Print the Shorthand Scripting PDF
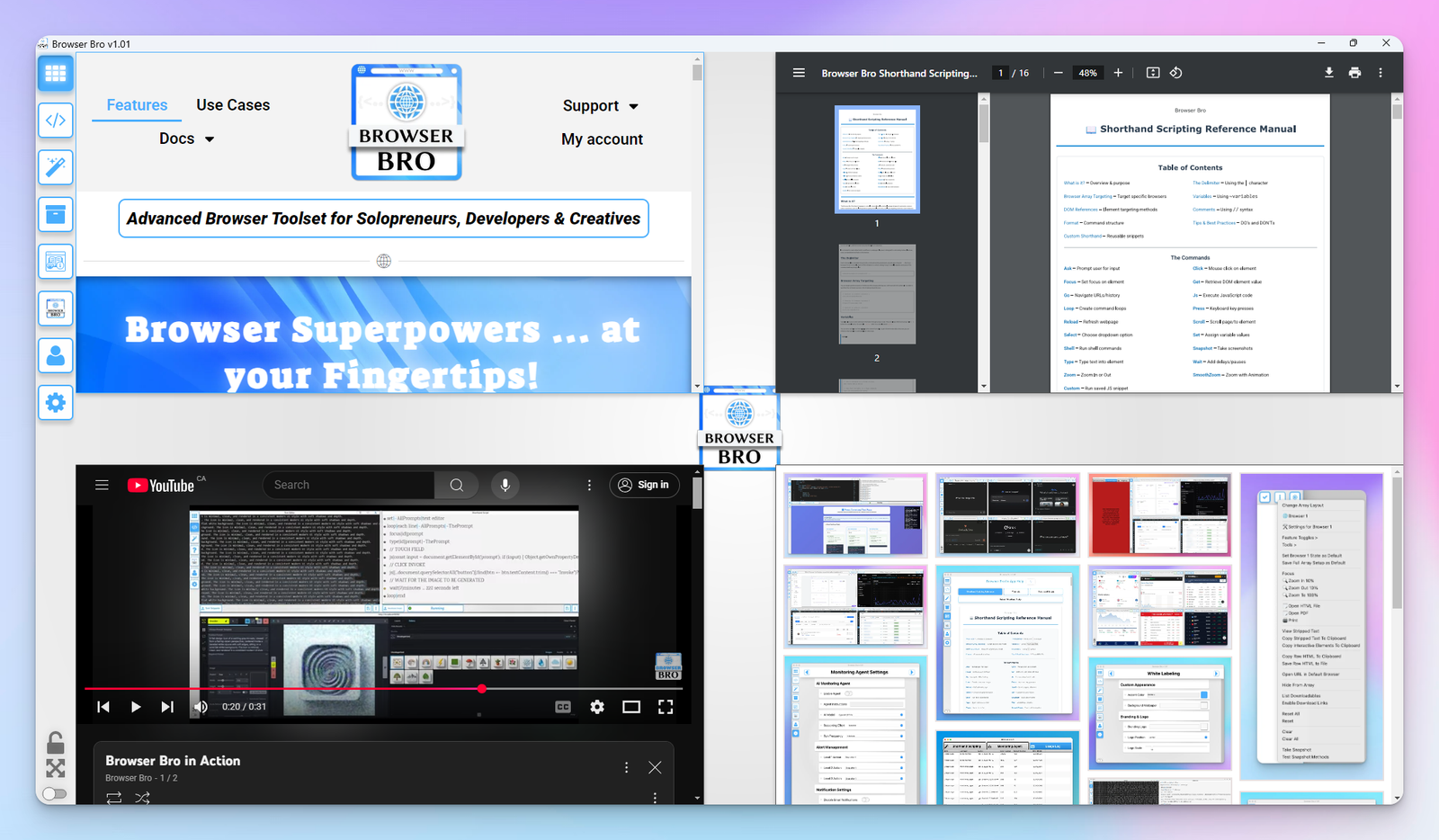1439x840 pixels. coord(1354,73)
